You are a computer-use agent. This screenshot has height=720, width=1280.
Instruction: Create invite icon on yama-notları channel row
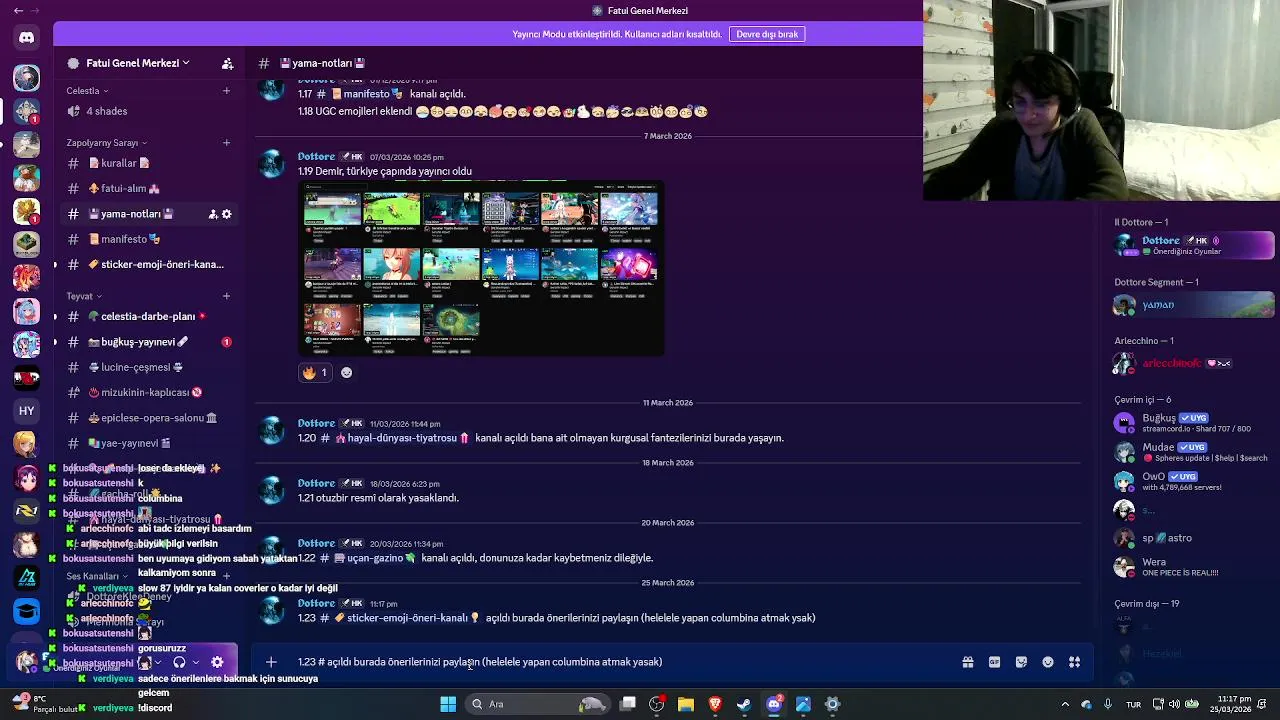pos(213,214)
